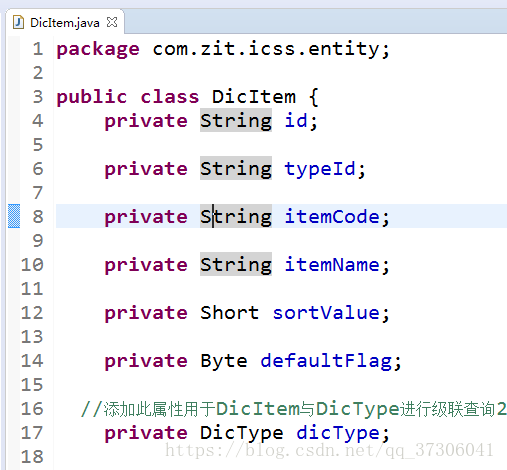Screen dimensions: 507x470
Task: Click 'private' keyword on line 14
Action: click(146, 361)
